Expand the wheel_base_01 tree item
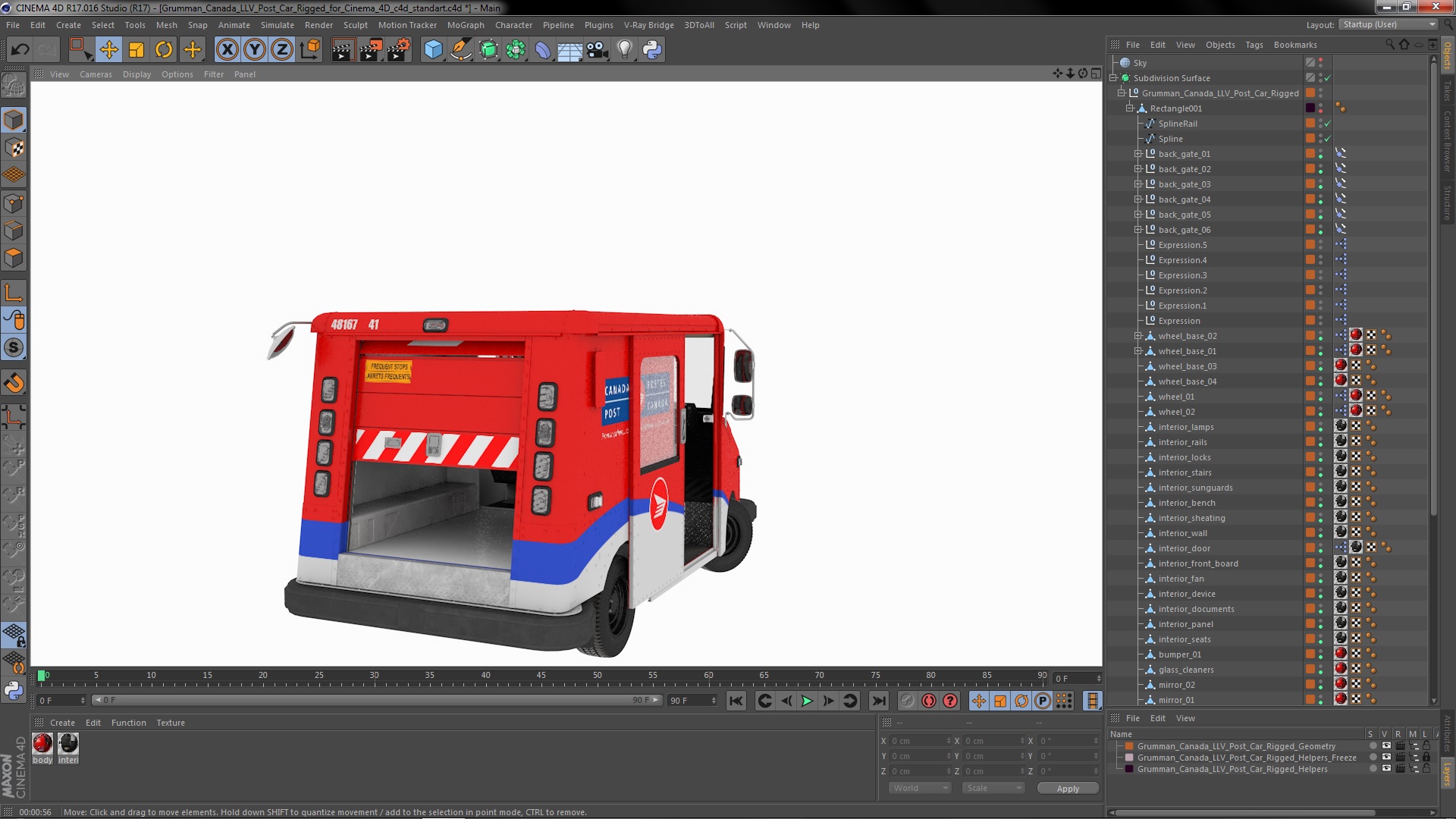The height and width of the screenshot is (819, 1456). [1137, 351]
